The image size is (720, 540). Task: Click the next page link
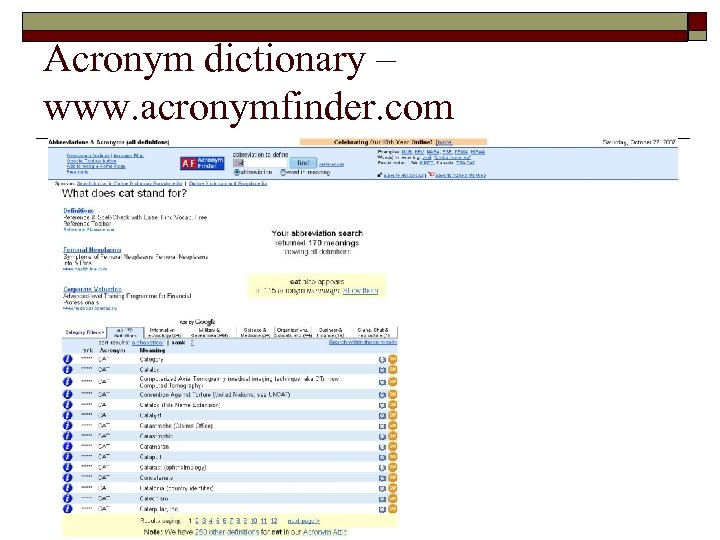(304, 521)
